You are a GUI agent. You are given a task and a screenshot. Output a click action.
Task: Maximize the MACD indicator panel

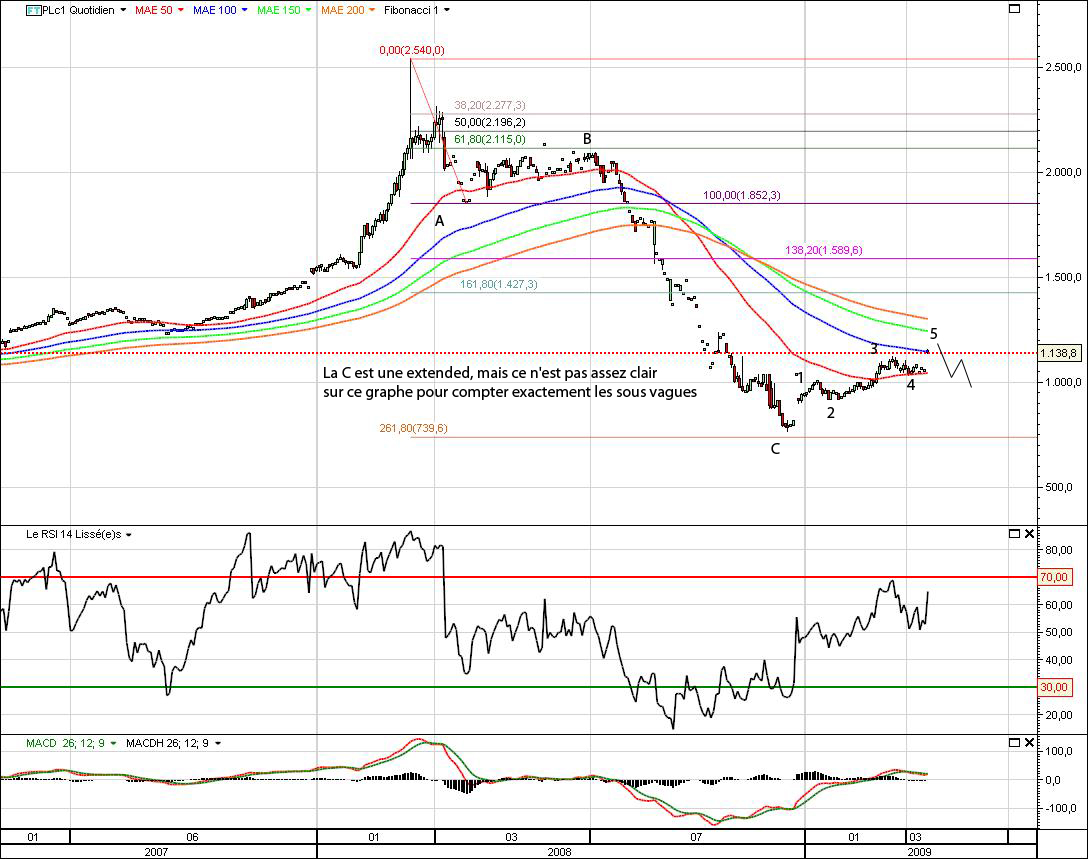click(1015, 743)
